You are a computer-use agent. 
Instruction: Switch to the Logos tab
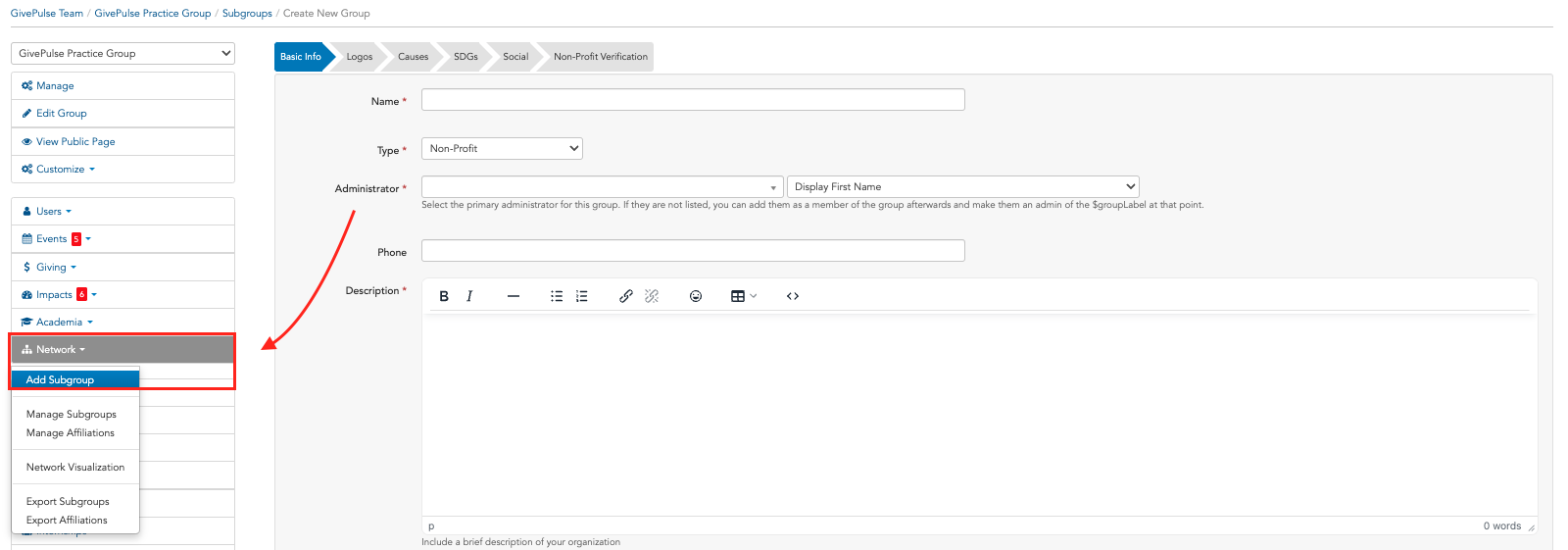[360, 57]
